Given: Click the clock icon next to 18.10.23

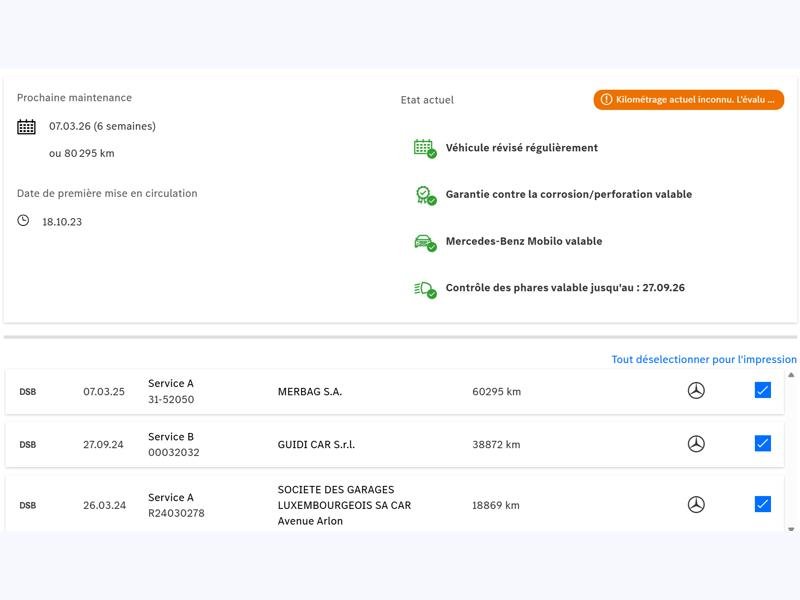Looking at the screenshot, I should coord(24,221).
